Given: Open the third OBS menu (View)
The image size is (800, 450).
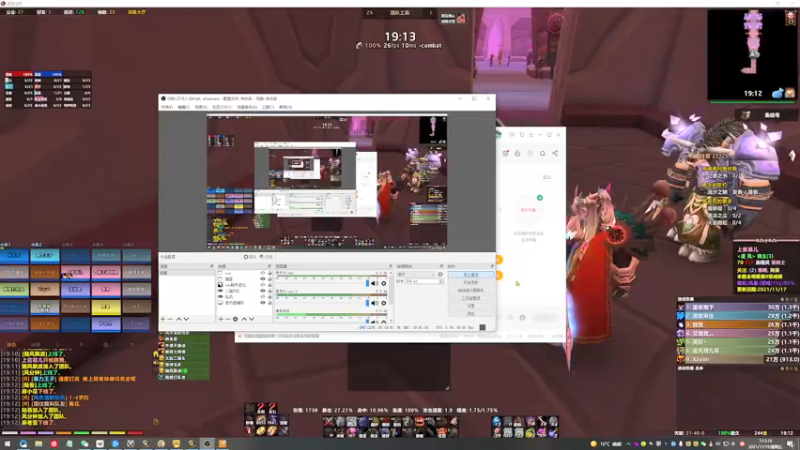Looking at the screenshot, I should 201,107.
